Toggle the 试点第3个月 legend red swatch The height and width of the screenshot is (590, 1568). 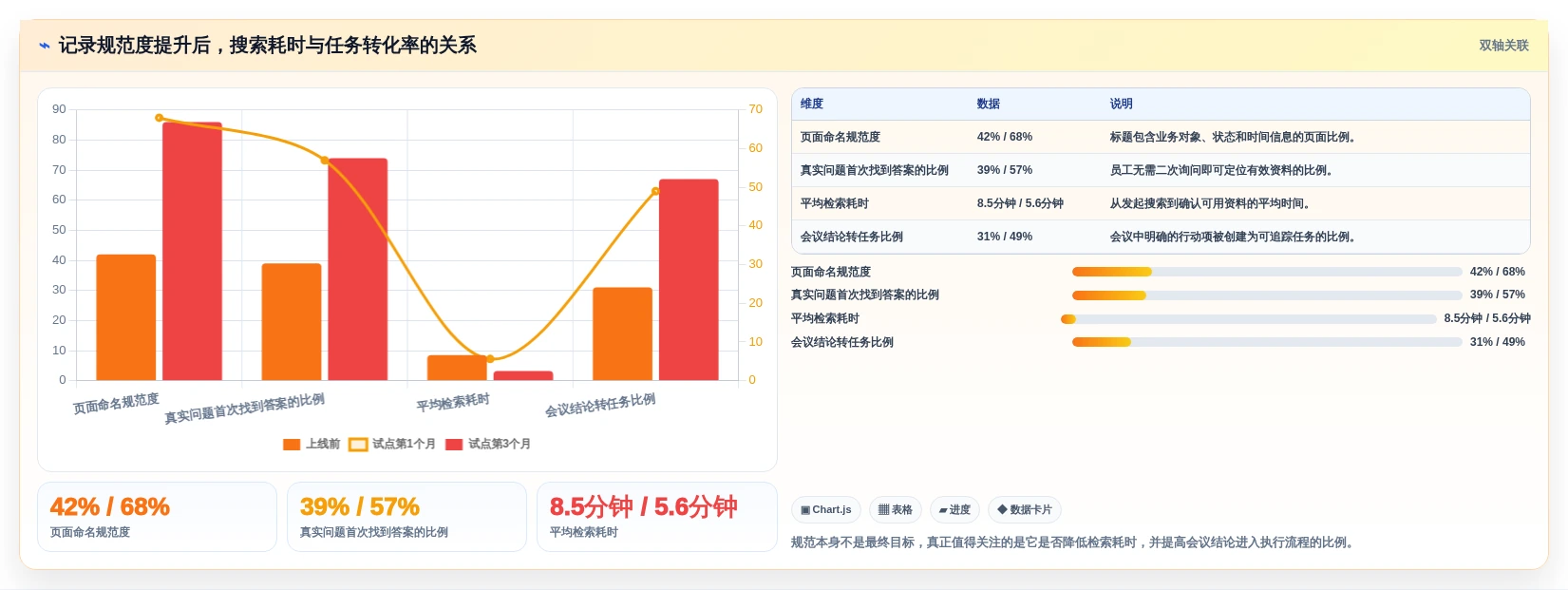coord(454,445)
